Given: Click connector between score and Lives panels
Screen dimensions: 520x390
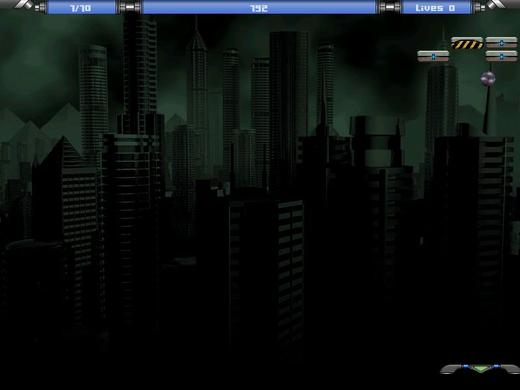Looking at the screenshot, I should [389, 7].
